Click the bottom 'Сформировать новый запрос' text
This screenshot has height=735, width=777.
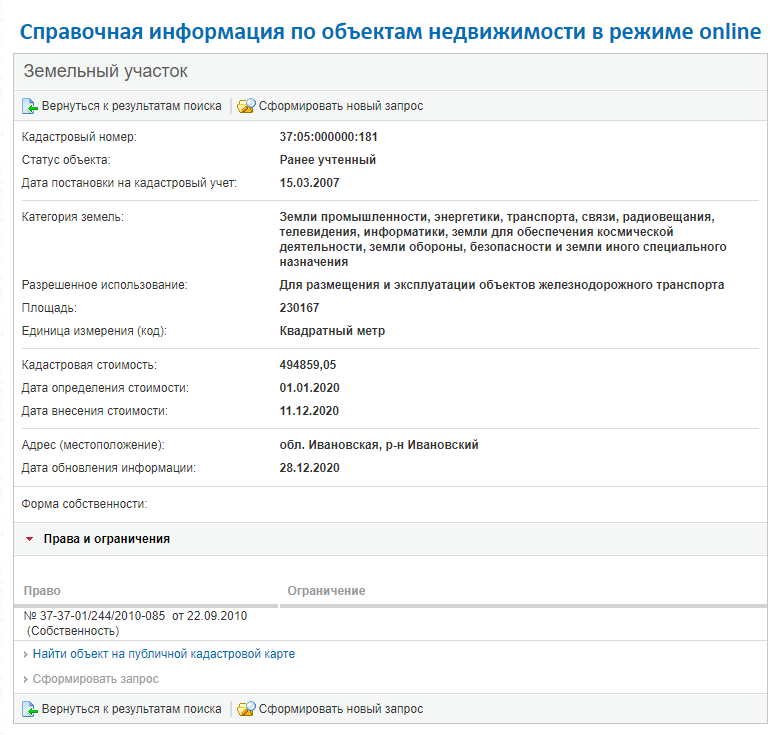tap(341, 709)
